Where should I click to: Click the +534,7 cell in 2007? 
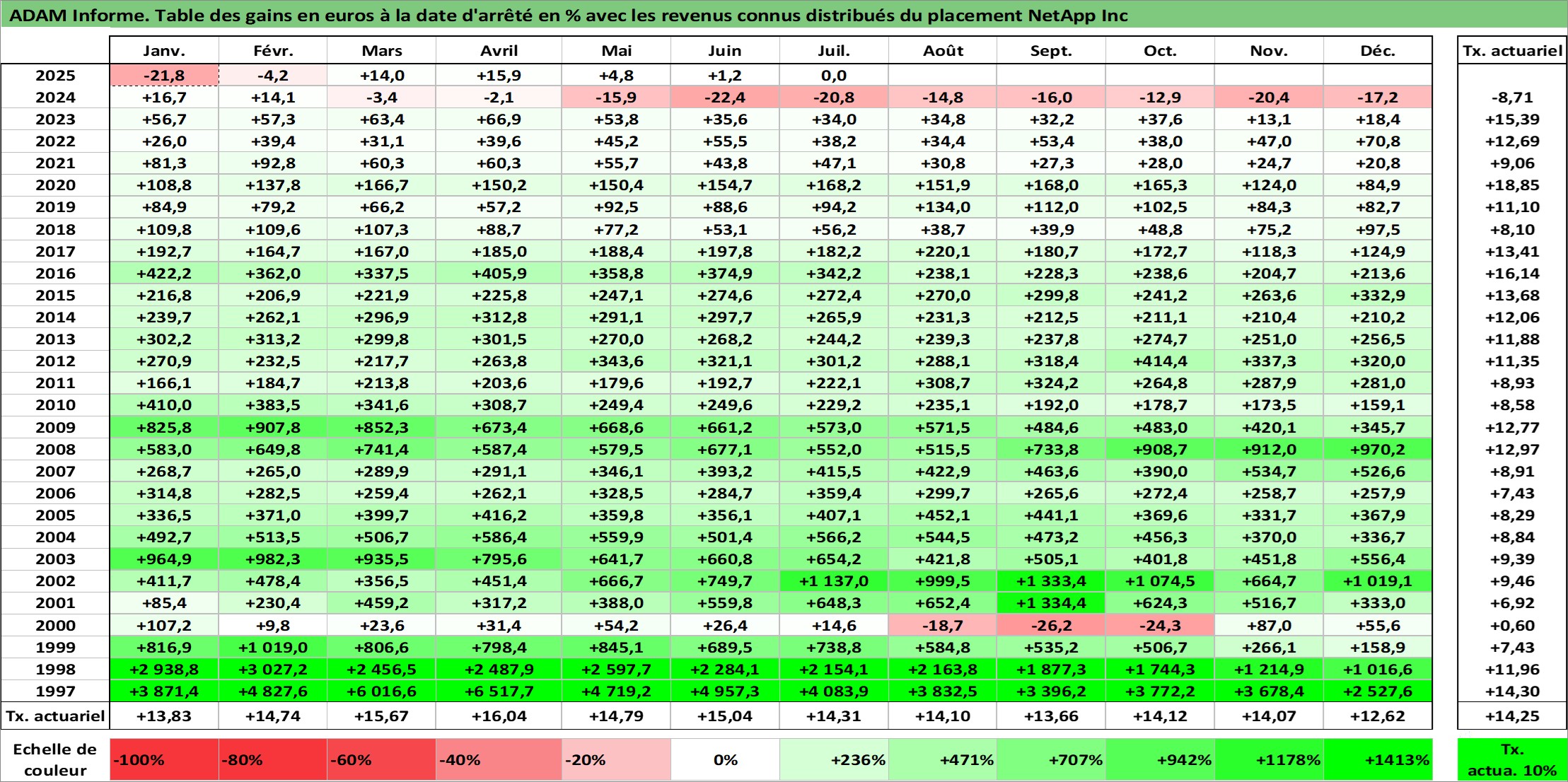1269,472
